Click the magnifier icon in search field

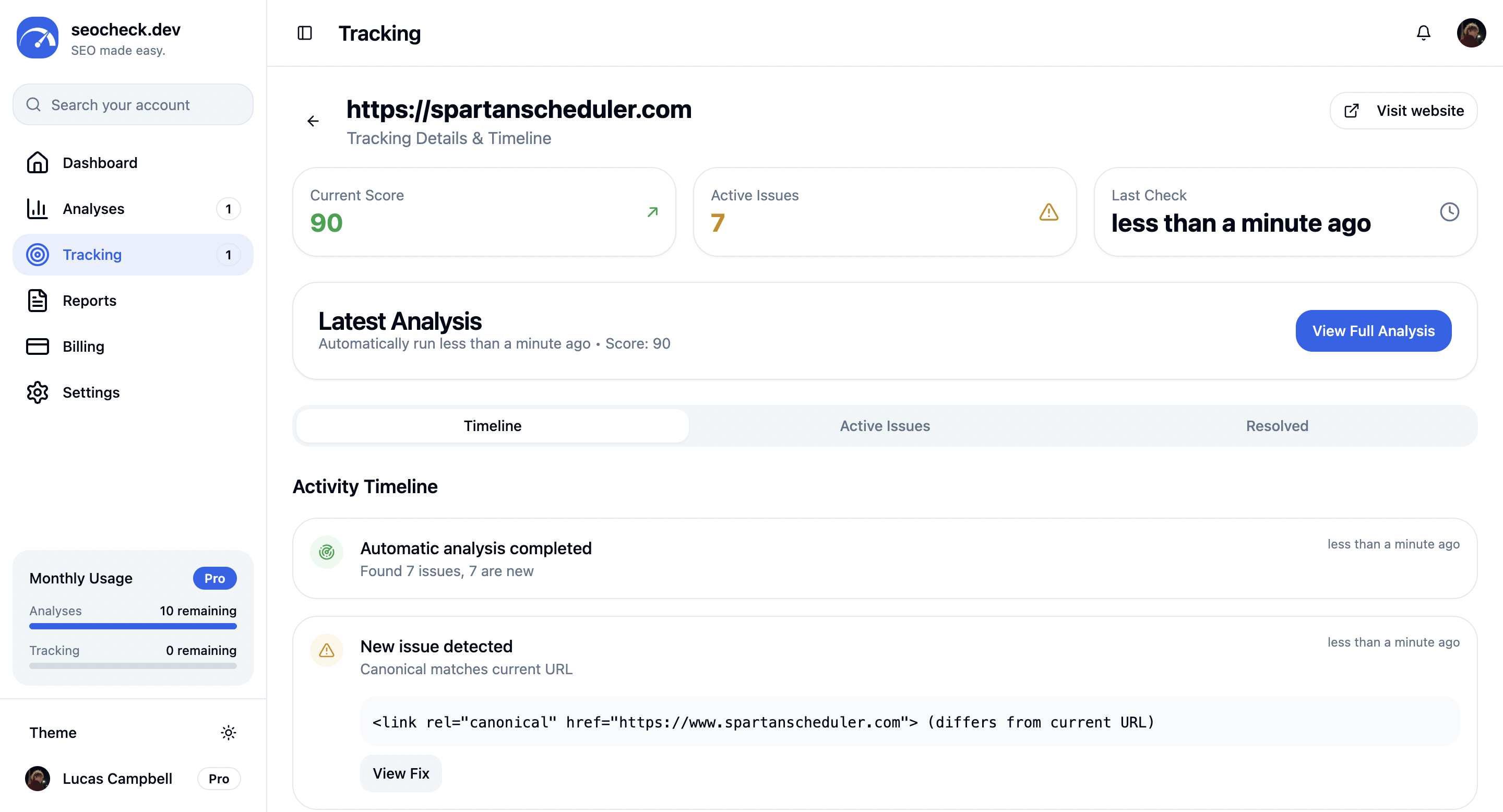[34, 105]
